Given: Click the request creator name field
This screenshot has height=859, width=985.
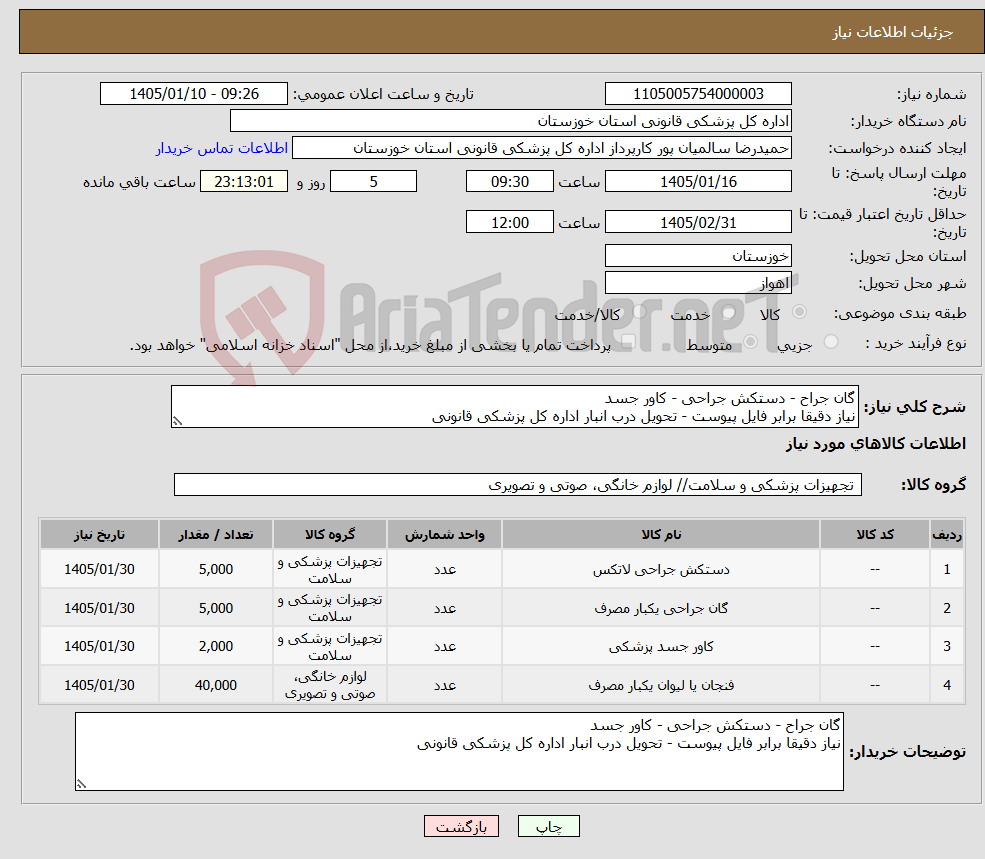Looking at the screenshot, I should [x=541, y=148].
